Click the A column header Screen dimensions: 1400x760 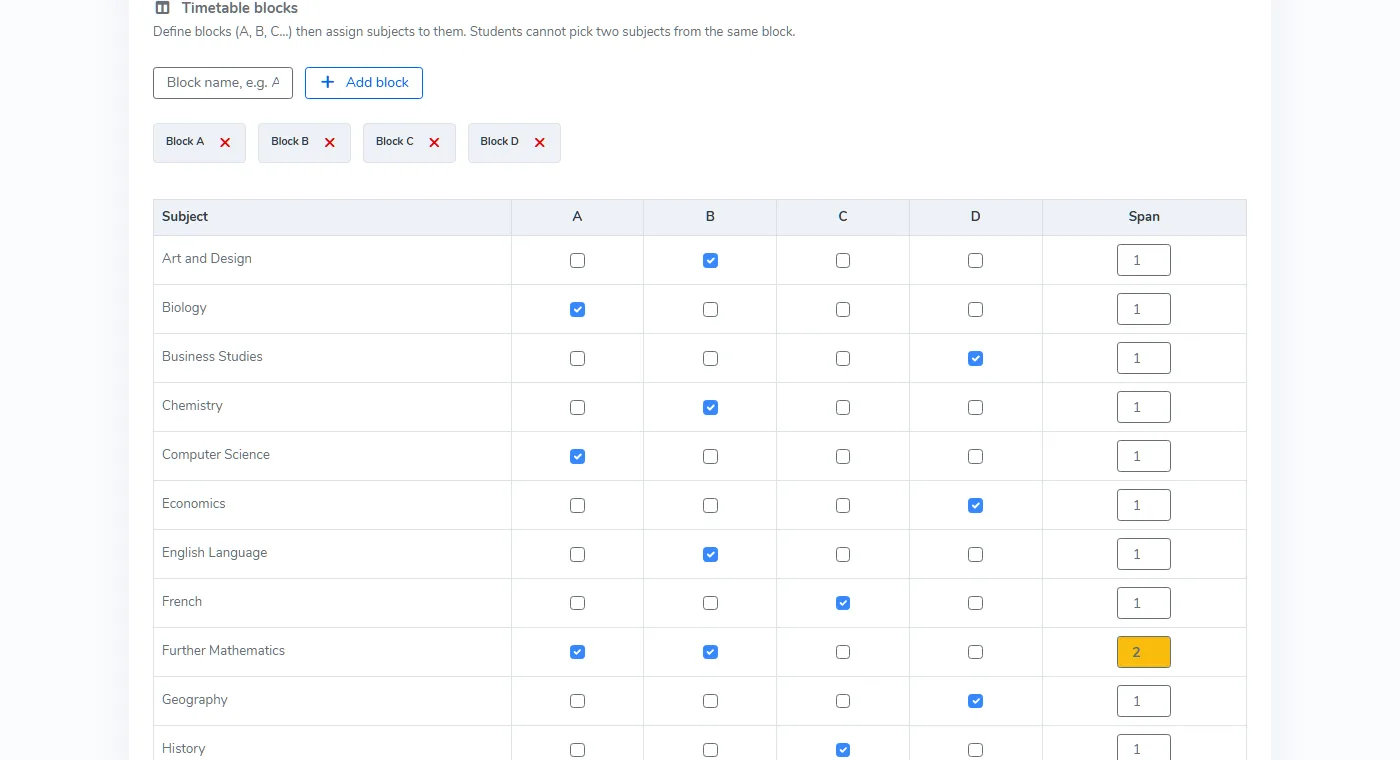pos(577,217)
